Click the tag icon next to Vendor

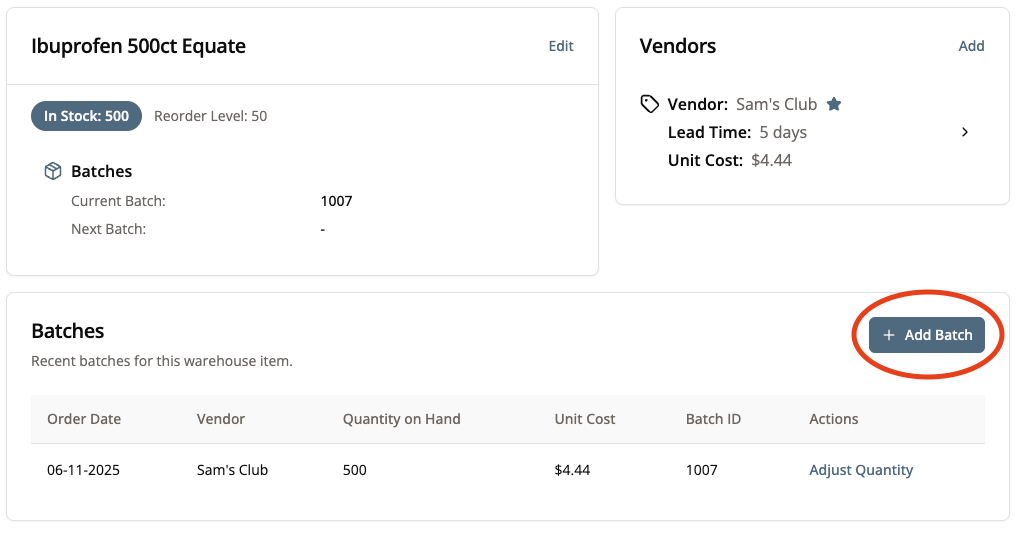pos(650,104)
